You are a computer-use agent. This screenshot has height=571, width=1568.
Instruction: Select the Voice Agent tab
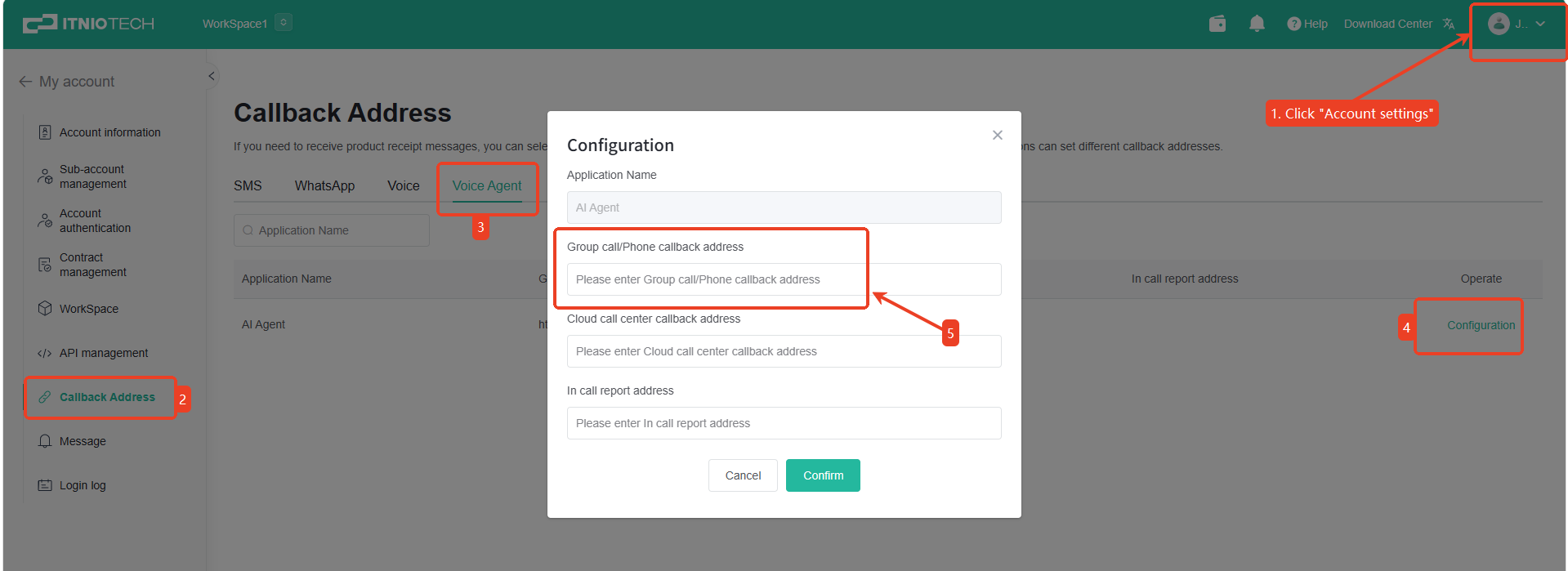click(x=487, y=186)
